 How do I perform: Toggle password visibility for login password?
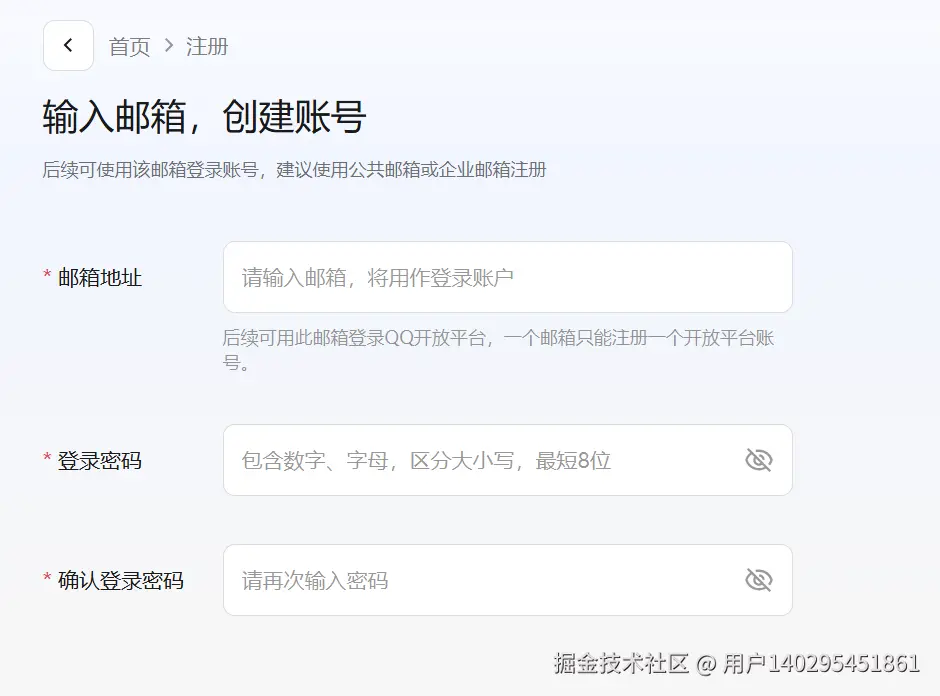click(x=758, y=460)
